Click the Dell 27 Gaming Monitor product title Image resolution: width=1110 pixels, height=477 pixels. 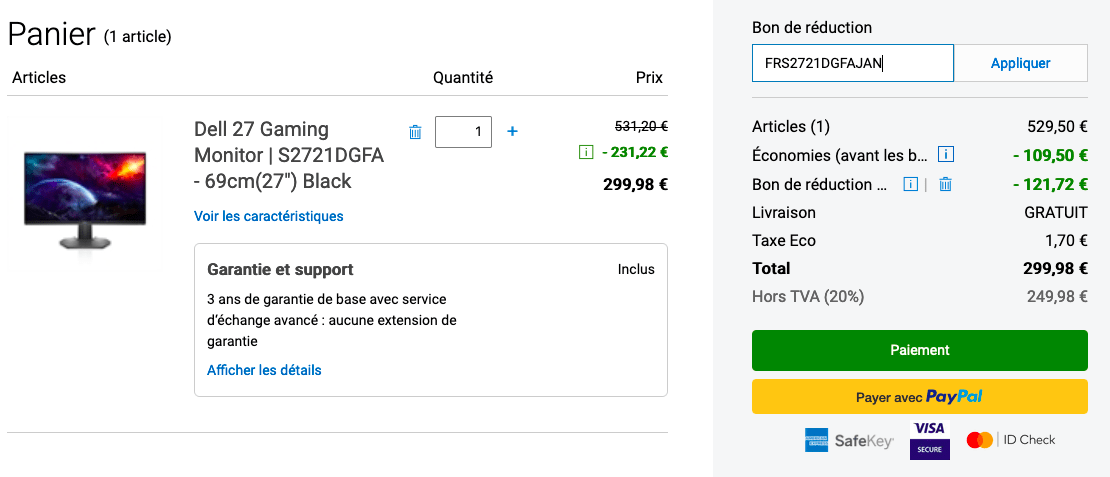click(x=289, y=155)
